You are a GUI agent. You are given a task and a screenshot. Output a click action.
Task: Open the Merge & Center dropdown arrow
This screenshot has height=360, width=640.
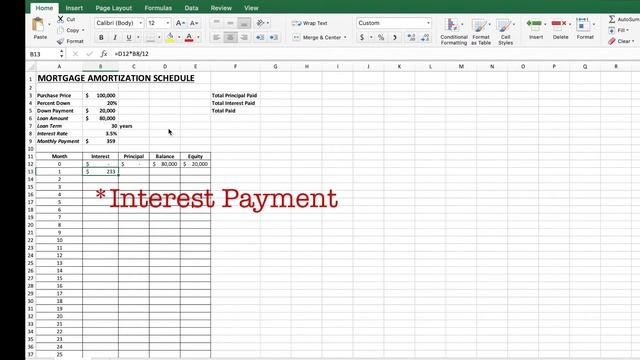(x=345, y=38)
